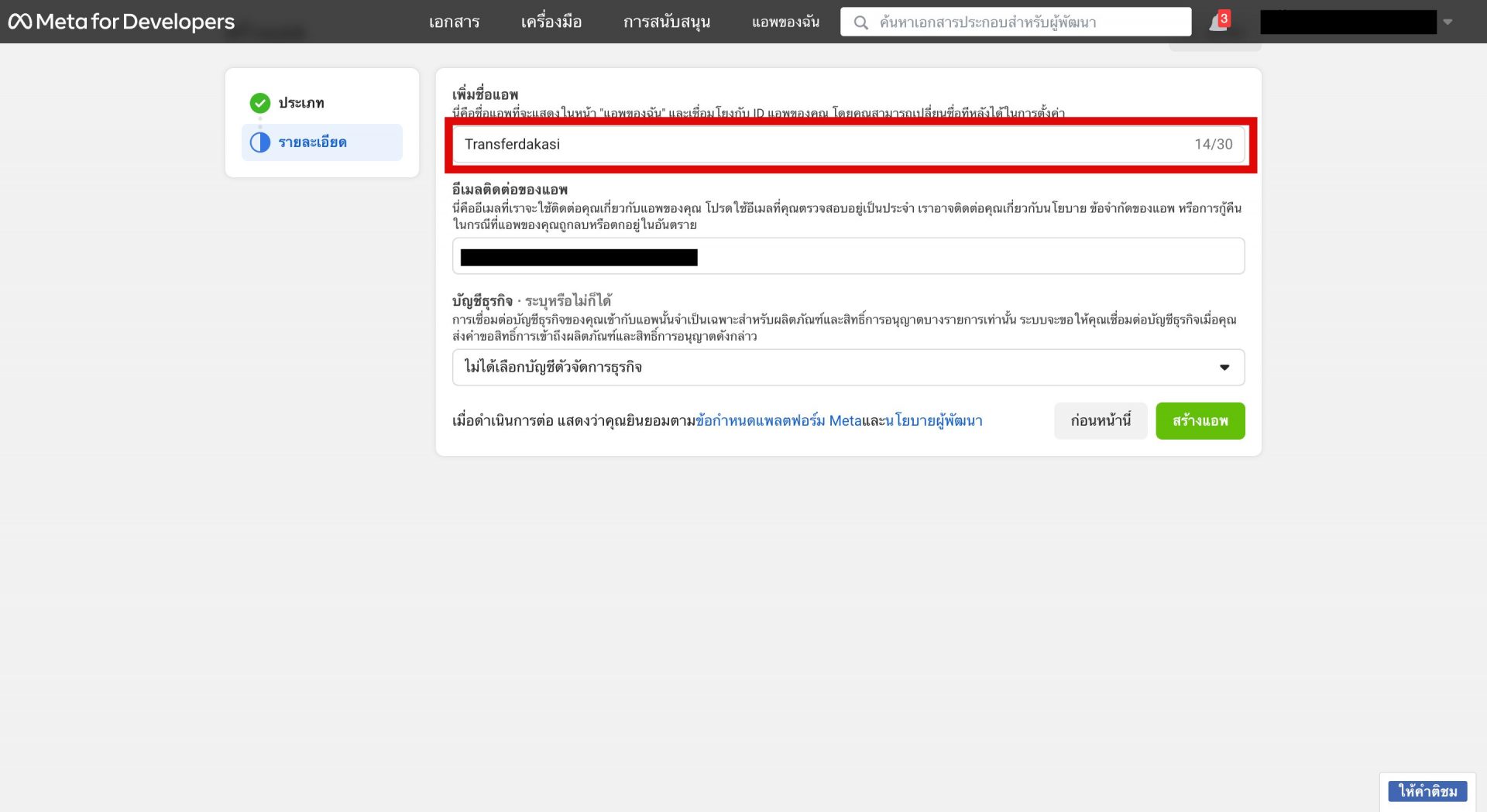Image resolution: width=1487 pixels, height=812 pixels.
Task: Click the green สร้างแอพ button
Action: pyautogui.click(x=1200, y=420)
